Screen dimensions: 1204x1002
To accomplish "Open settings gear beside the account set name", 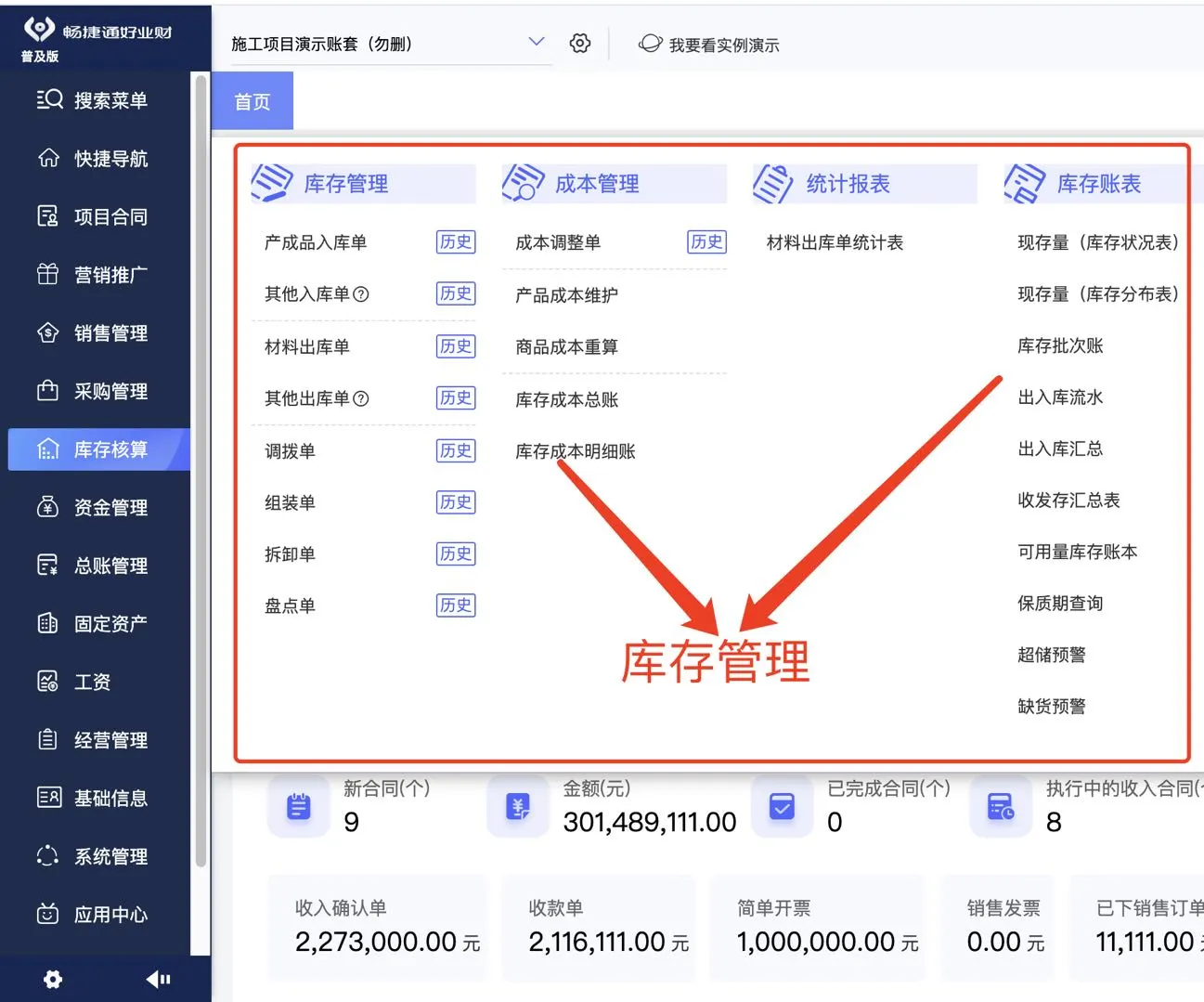I will coord(579,43).
